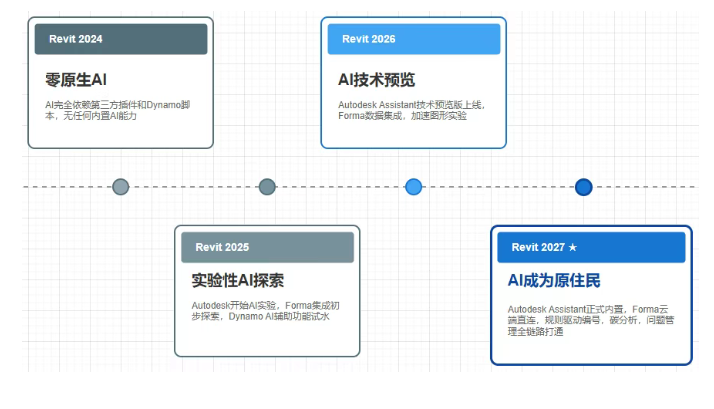Select the light blue Revit 2026 timeline dot
Image resolution: width=714 pixels, height=409 pixels.
click(x=413, y=187)
